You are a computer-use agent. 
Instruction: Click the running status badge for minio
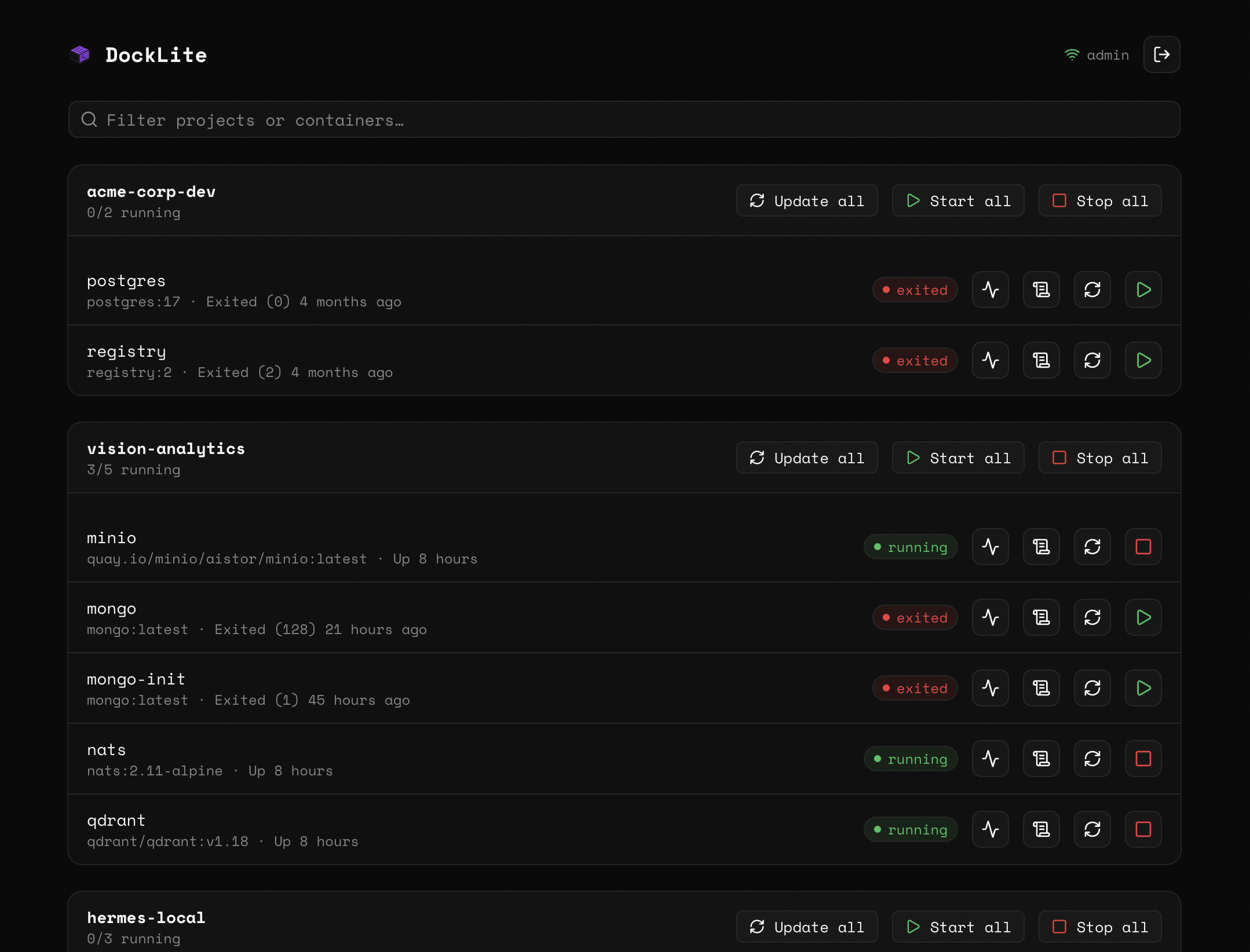pyautogui.click(x=911, y=547)
